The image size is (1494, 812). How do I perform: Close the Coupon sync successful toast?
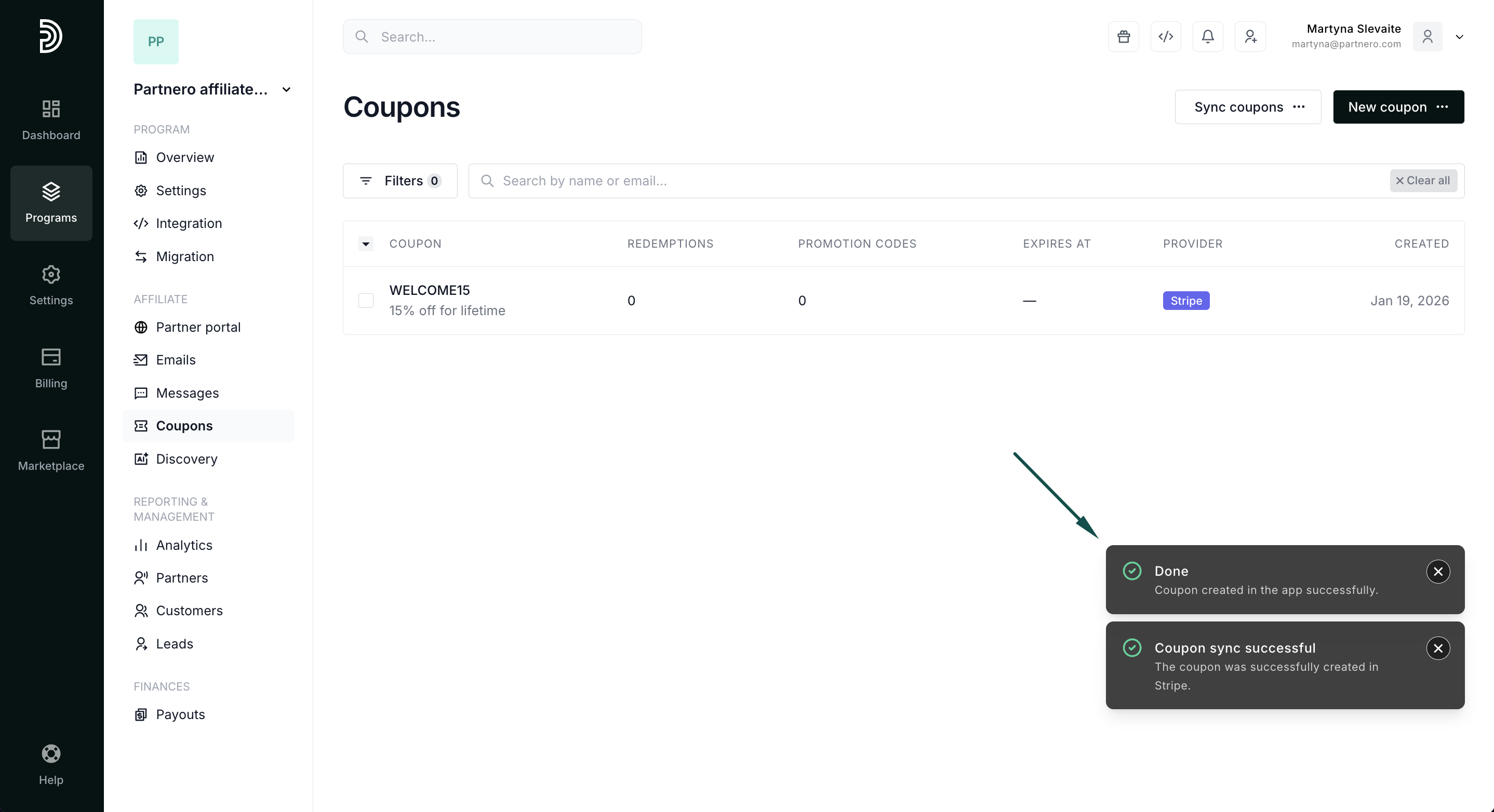[x=1438, y=648]
